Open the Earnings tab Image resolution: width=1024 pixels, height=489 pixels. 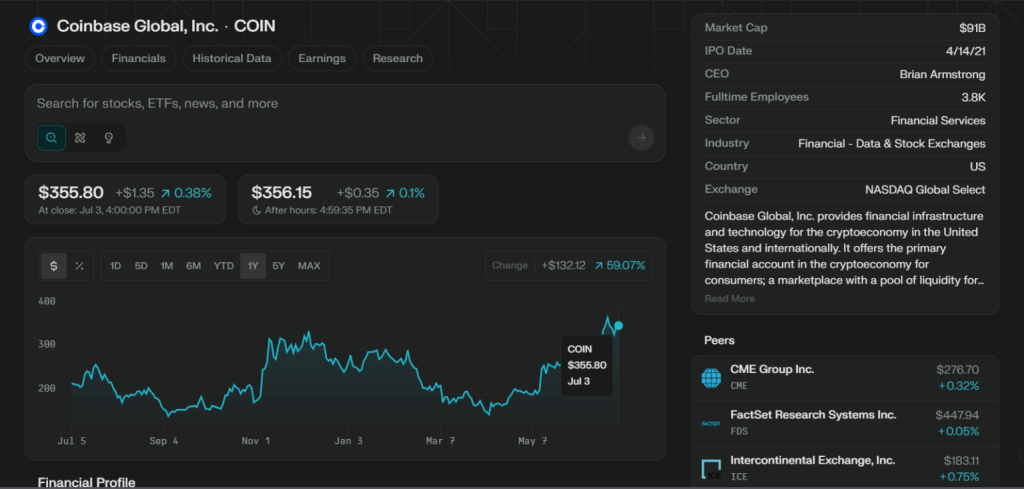pos(322,58)
